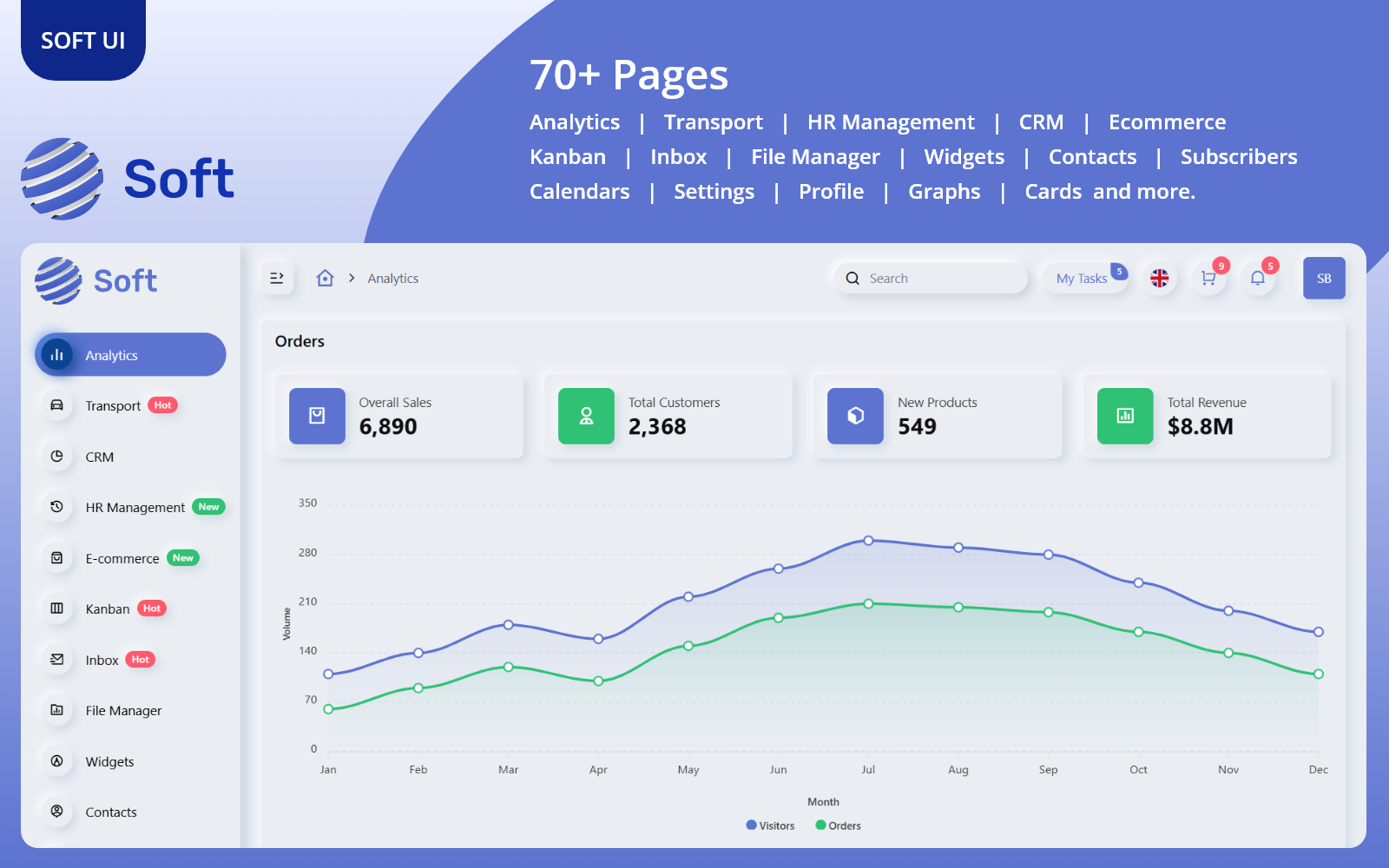Toggle the sidebar collapse menu icon
This screenshot has height=868, width=1389.
point(277,279)
